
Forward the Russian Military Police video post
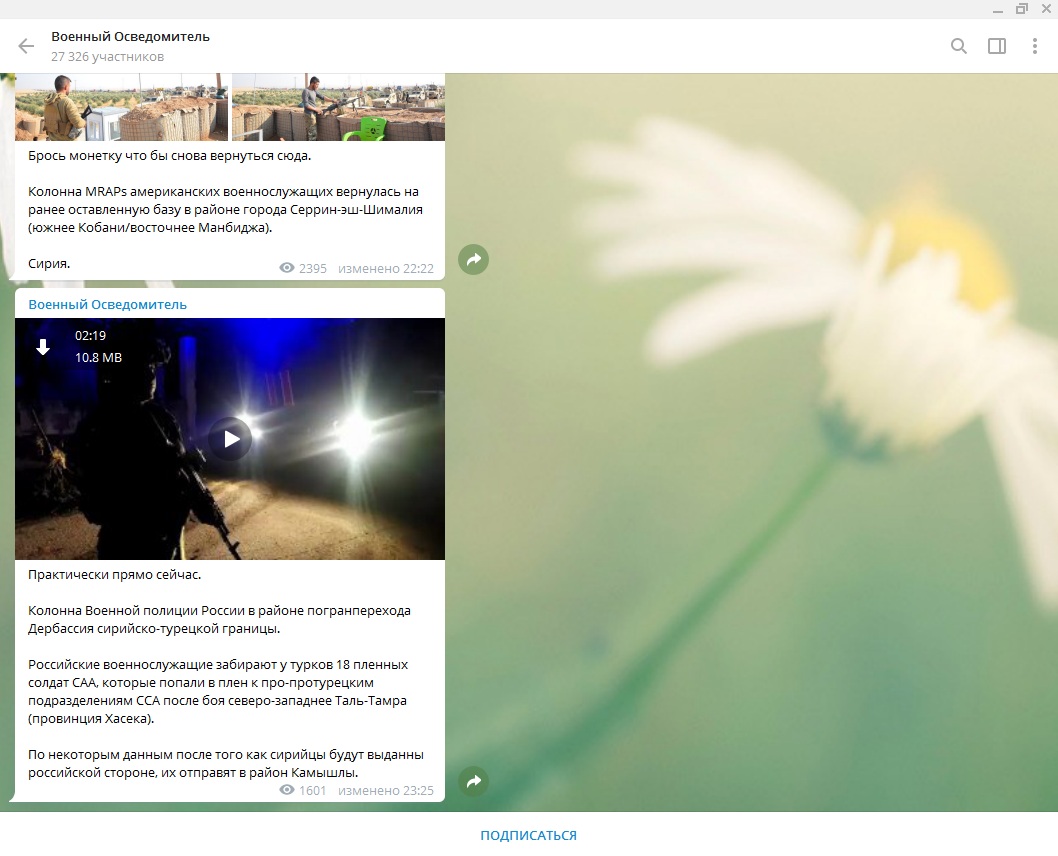click(473, 781)
